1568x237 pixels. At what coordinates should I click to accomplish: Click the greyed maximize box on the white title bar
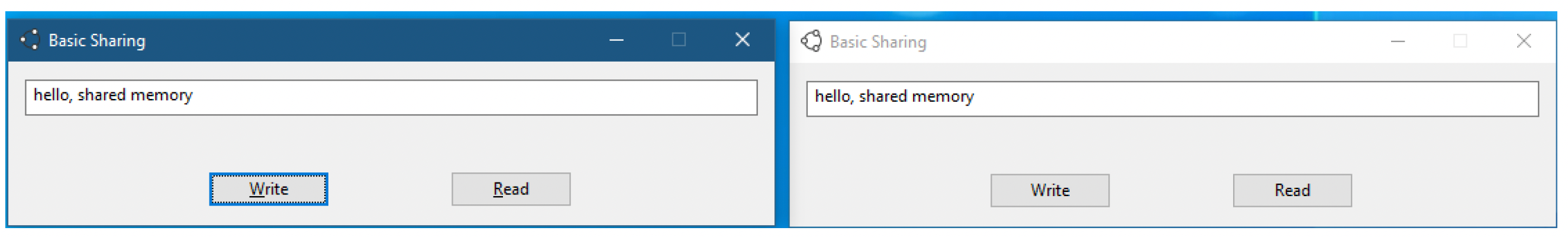tap(1460, 41)
